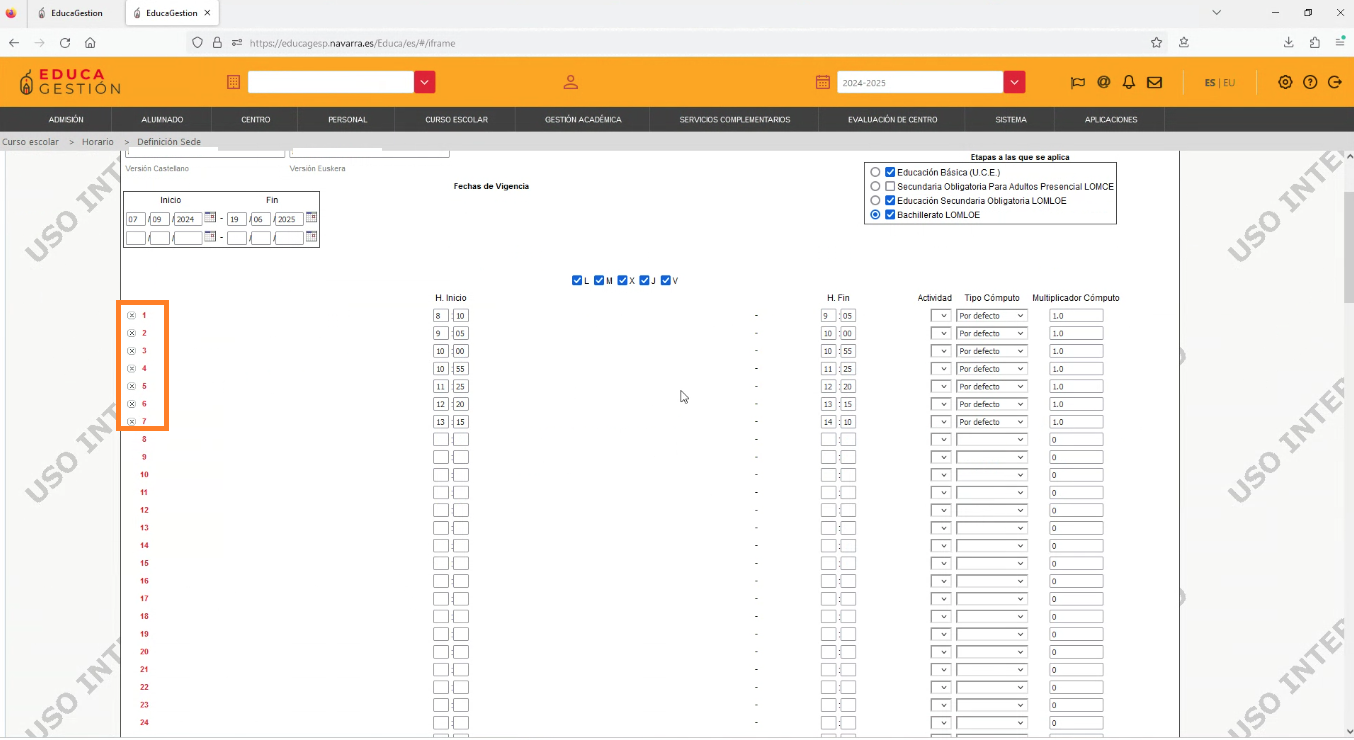Open Actividad dropdown for row 1

click(941, 315)
